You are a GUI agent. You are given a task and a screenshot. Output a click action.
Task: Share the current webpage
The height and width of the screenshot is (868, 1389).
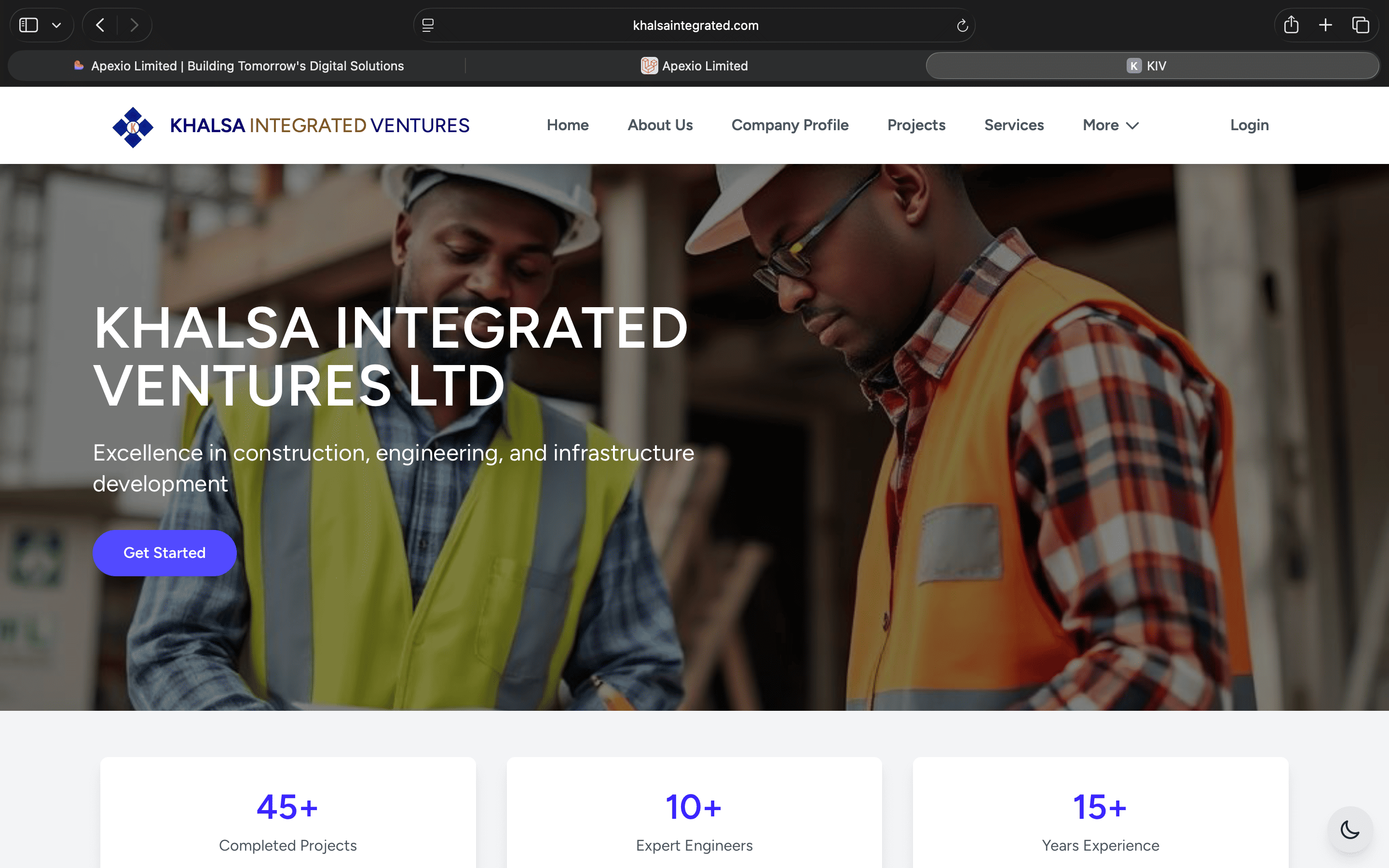pos(1291,25)
